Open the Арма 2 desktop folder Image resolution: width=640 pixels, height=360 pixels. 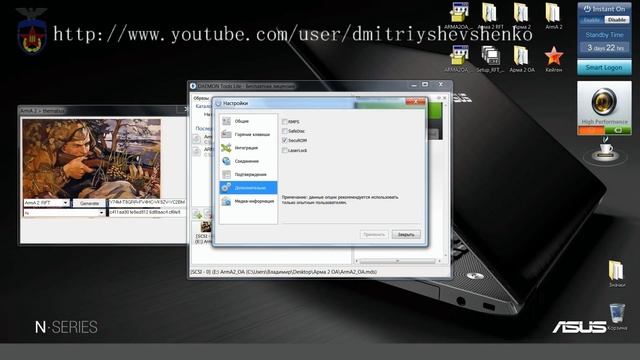[x=521, y=16]
